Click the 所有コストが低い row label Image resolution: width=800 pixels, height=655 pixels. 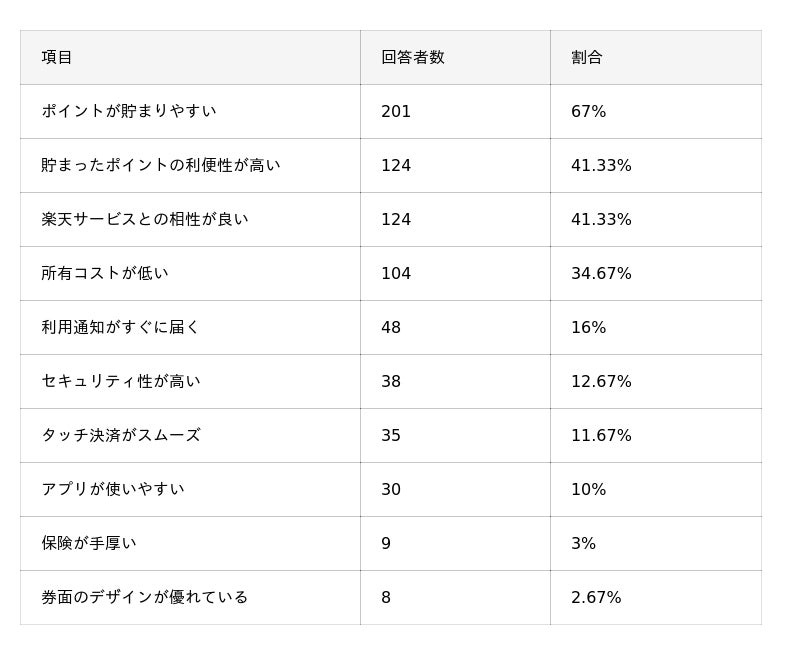click(x=105, y=273)
